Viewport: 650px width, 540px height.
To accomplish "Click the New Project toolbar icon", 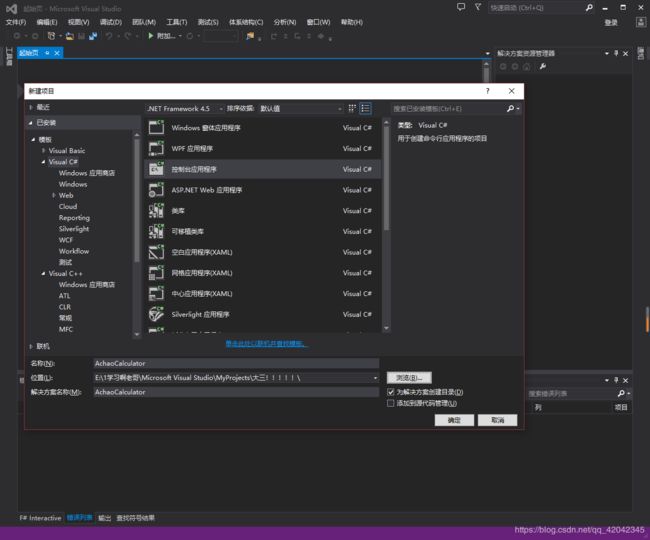I will point(51,36).
